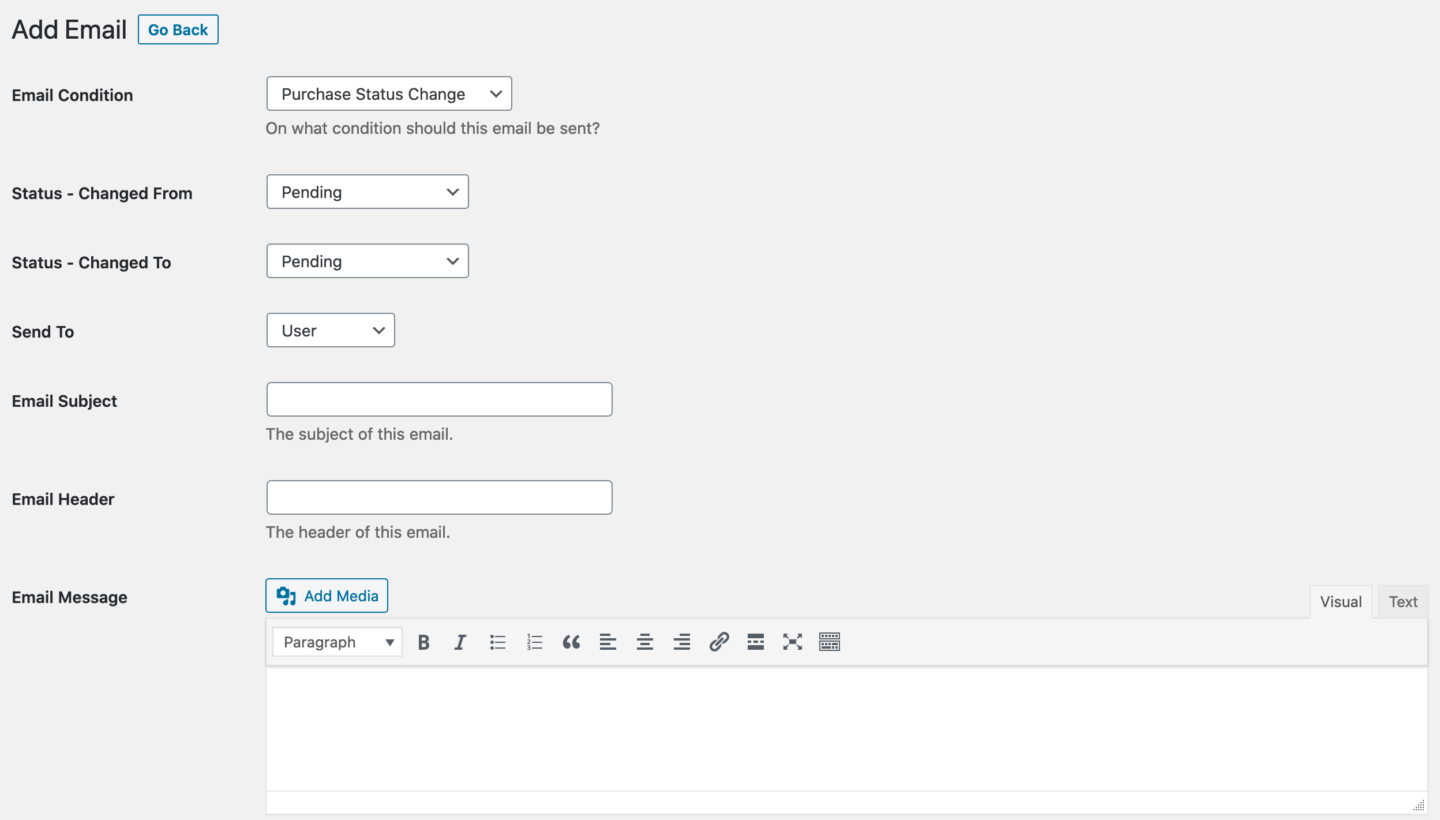Toggle the advanced editor toolbar
This screenshot has height=820, width=1440.
[829, 641]
